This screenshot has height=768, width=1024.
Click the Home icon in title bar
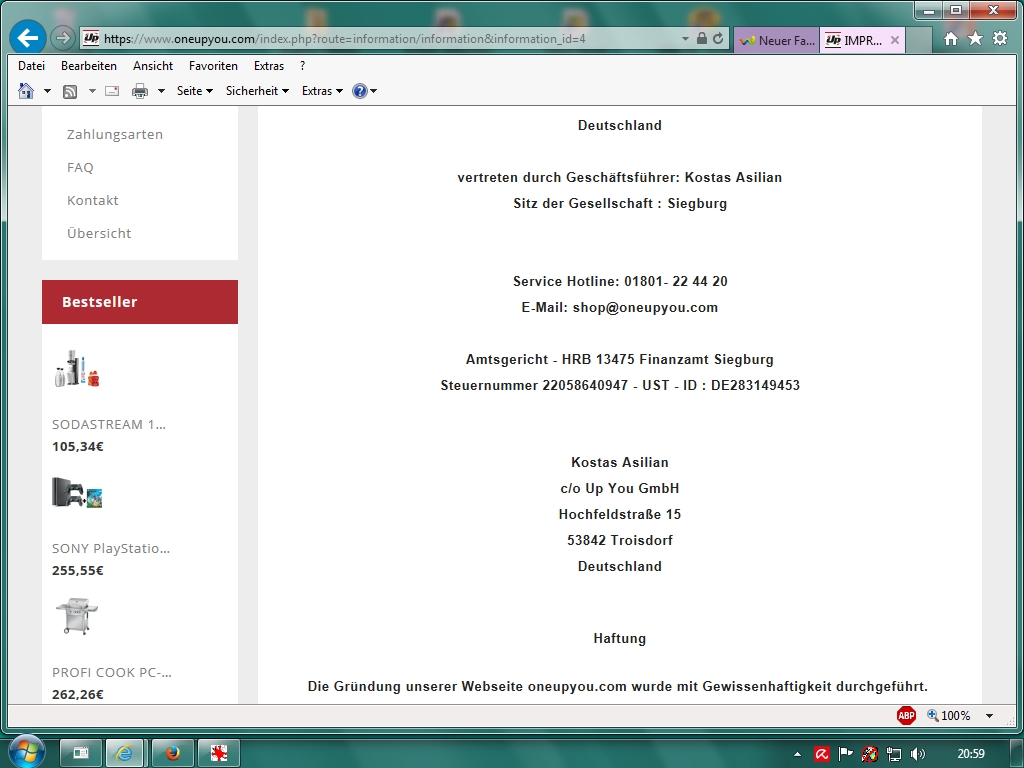click(951, 39)
